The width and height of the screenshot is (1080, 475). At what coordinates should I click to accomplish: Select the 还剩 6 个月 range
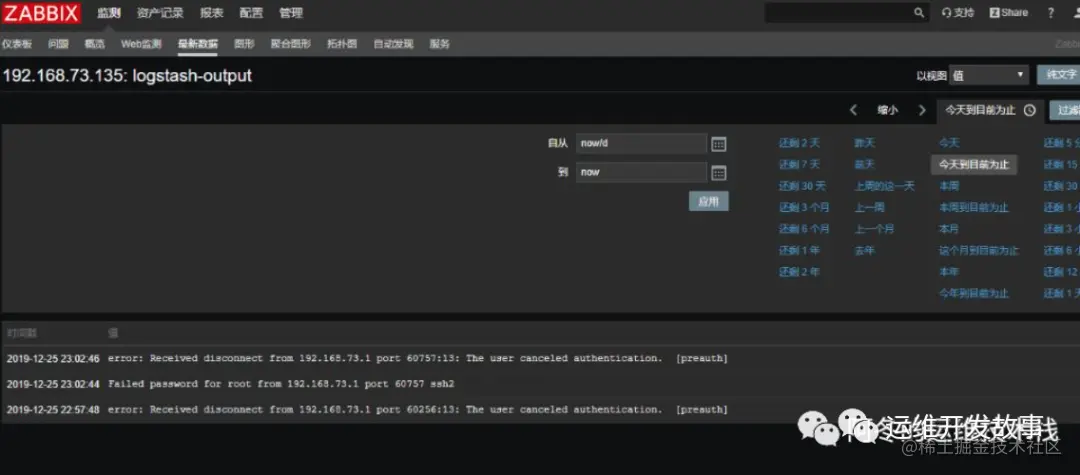pyautogui.click(x=804, y=229)
